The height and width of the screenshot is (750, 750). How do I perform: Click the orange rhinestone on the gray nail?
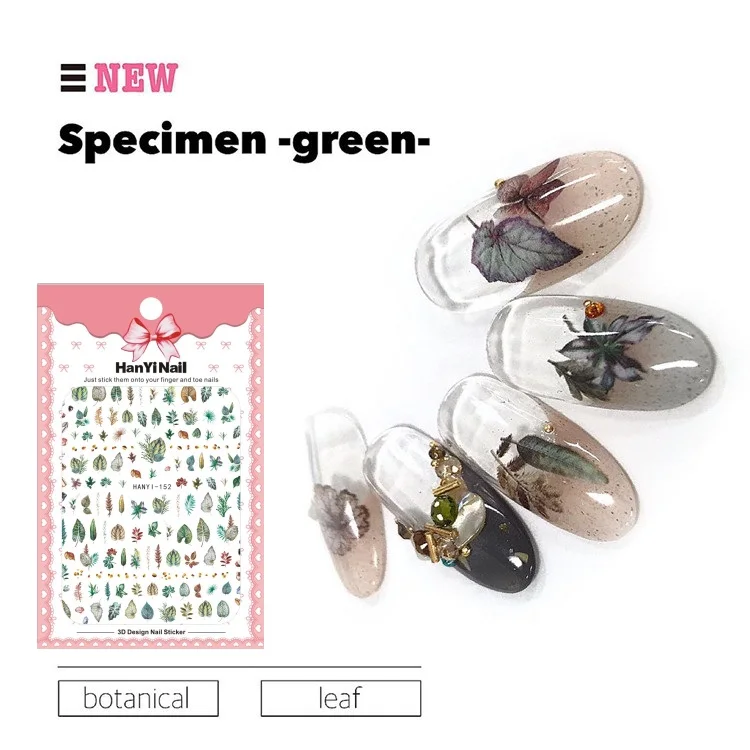[x=595, y=309]
